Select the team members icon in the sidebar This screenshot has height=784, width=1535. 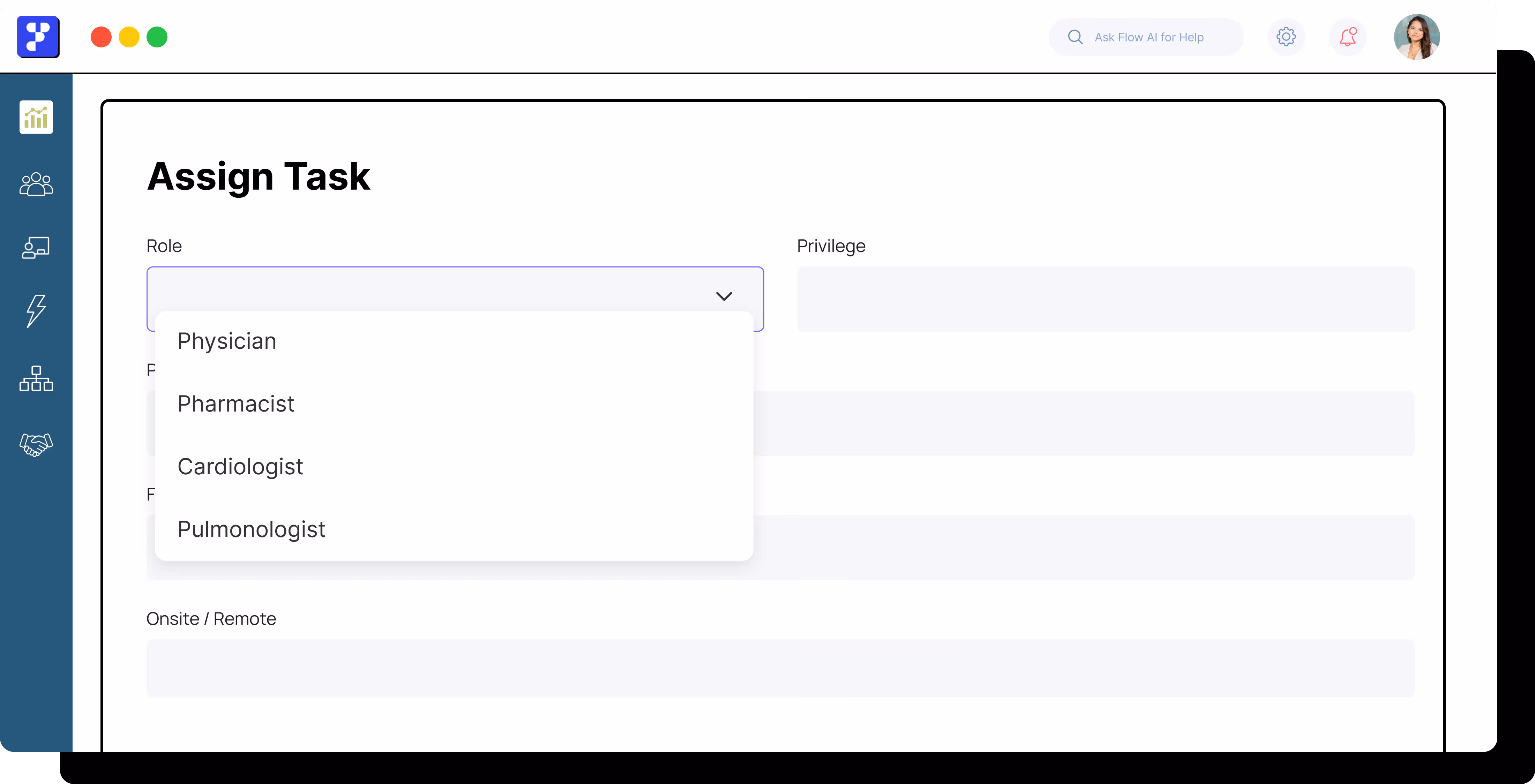coord(36,184)
